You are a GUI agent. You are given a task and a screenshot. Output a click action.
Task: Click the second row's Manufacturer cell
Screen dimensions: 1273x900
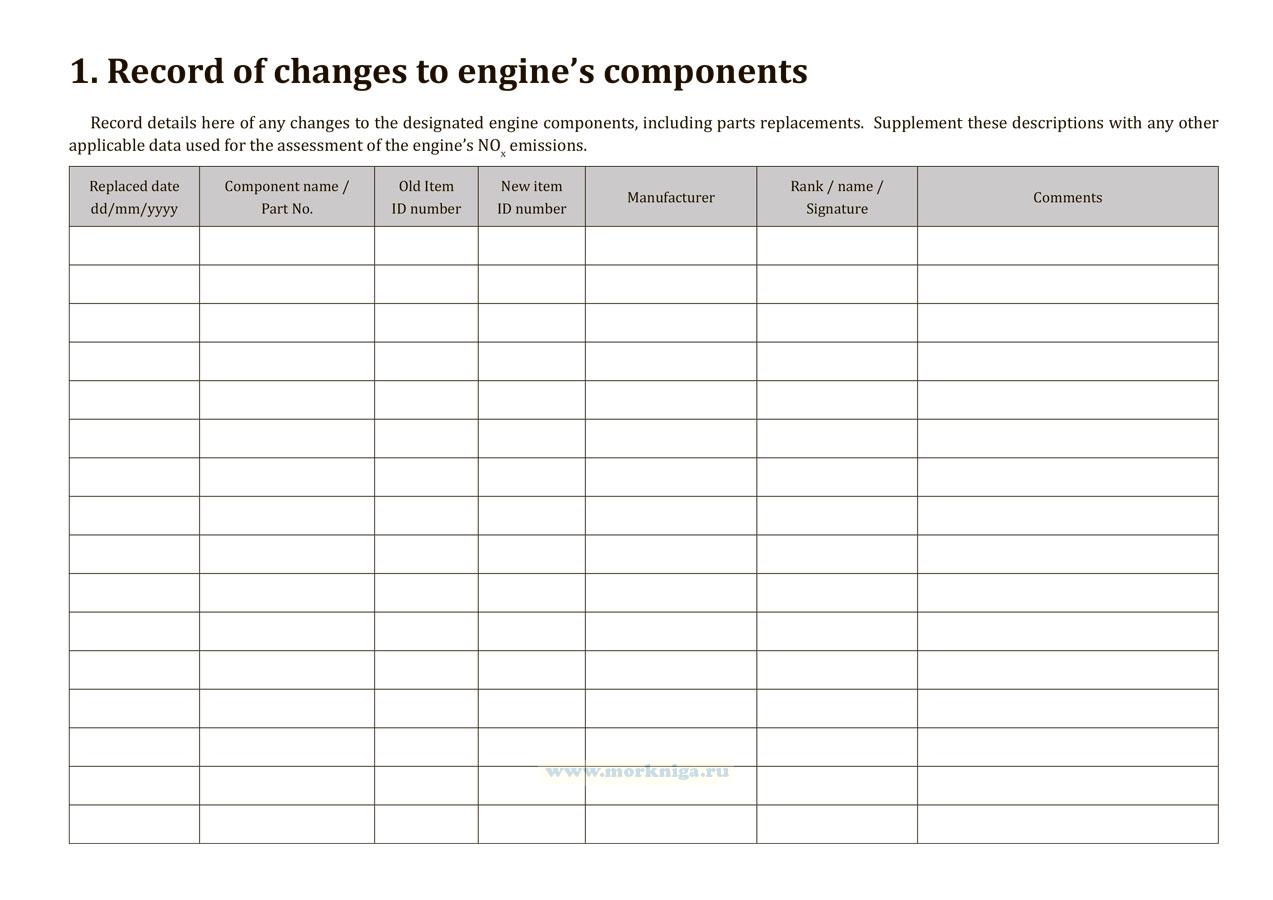pos(670,284)
